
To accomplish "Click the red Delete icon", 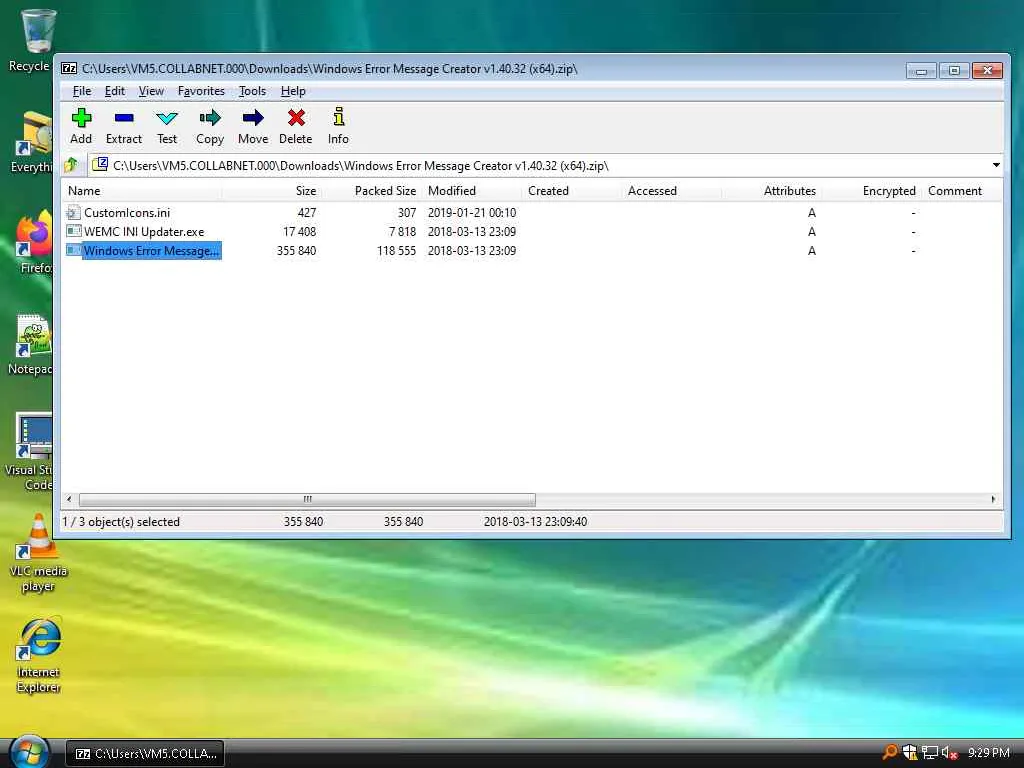I will click(296, 118).
